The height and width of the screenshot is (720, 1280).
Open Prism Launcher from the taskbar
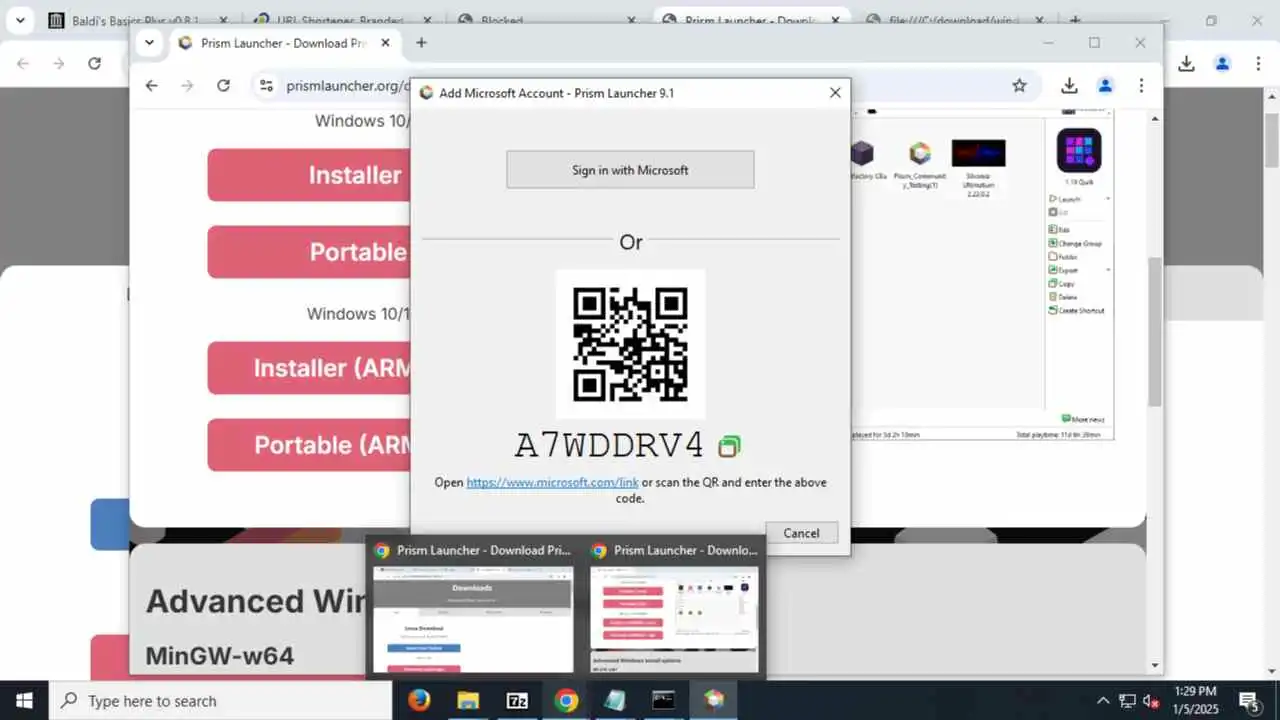[713, 700]
